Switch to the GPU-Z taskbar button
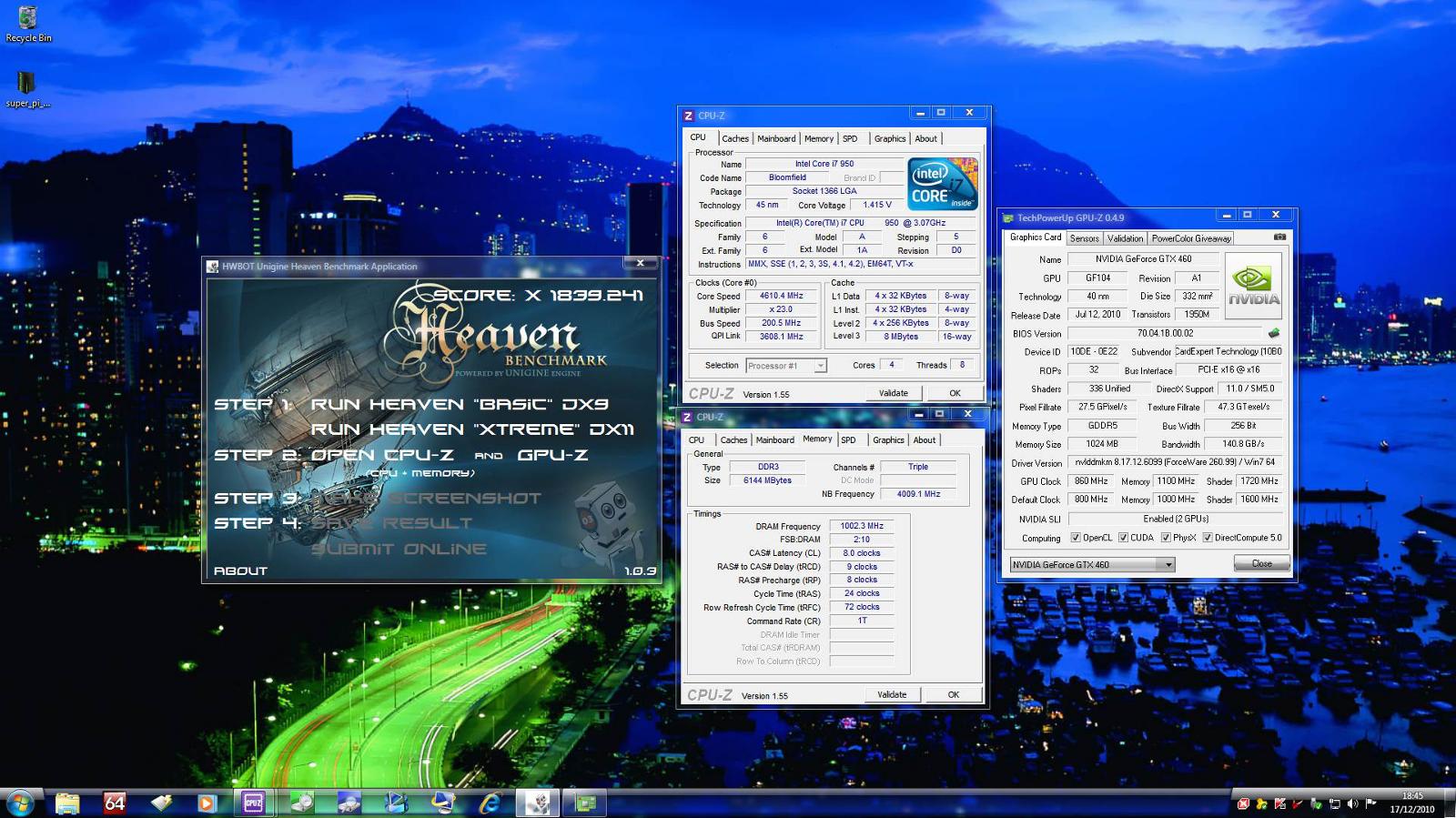 tap(584, 803)
